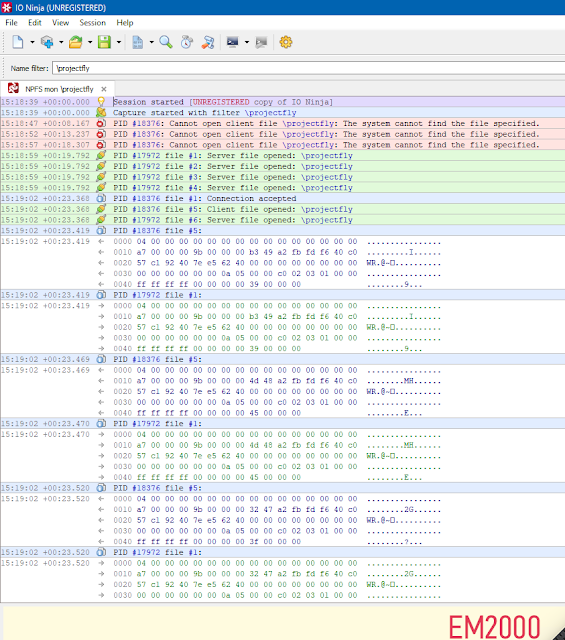Viewport: 565px width, 640px height.
Task: Open settings with the gear icon
Action: (x=286, y=42)
